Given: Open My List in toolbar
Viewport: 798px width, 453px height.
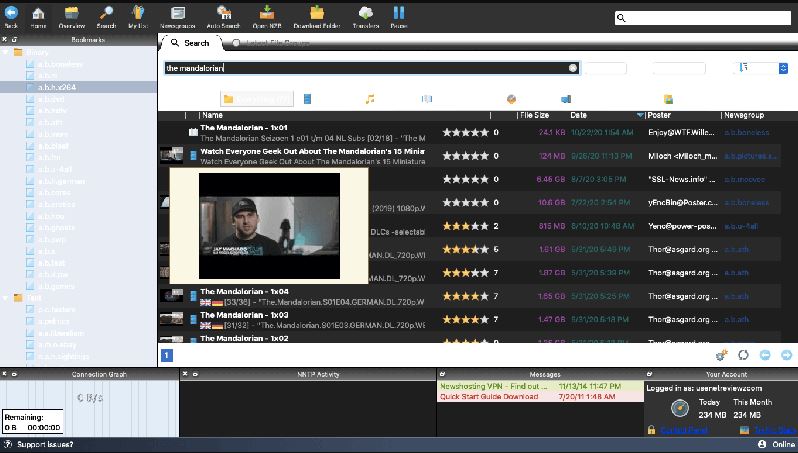Looking at the screenshot, I should pos(138,16).
